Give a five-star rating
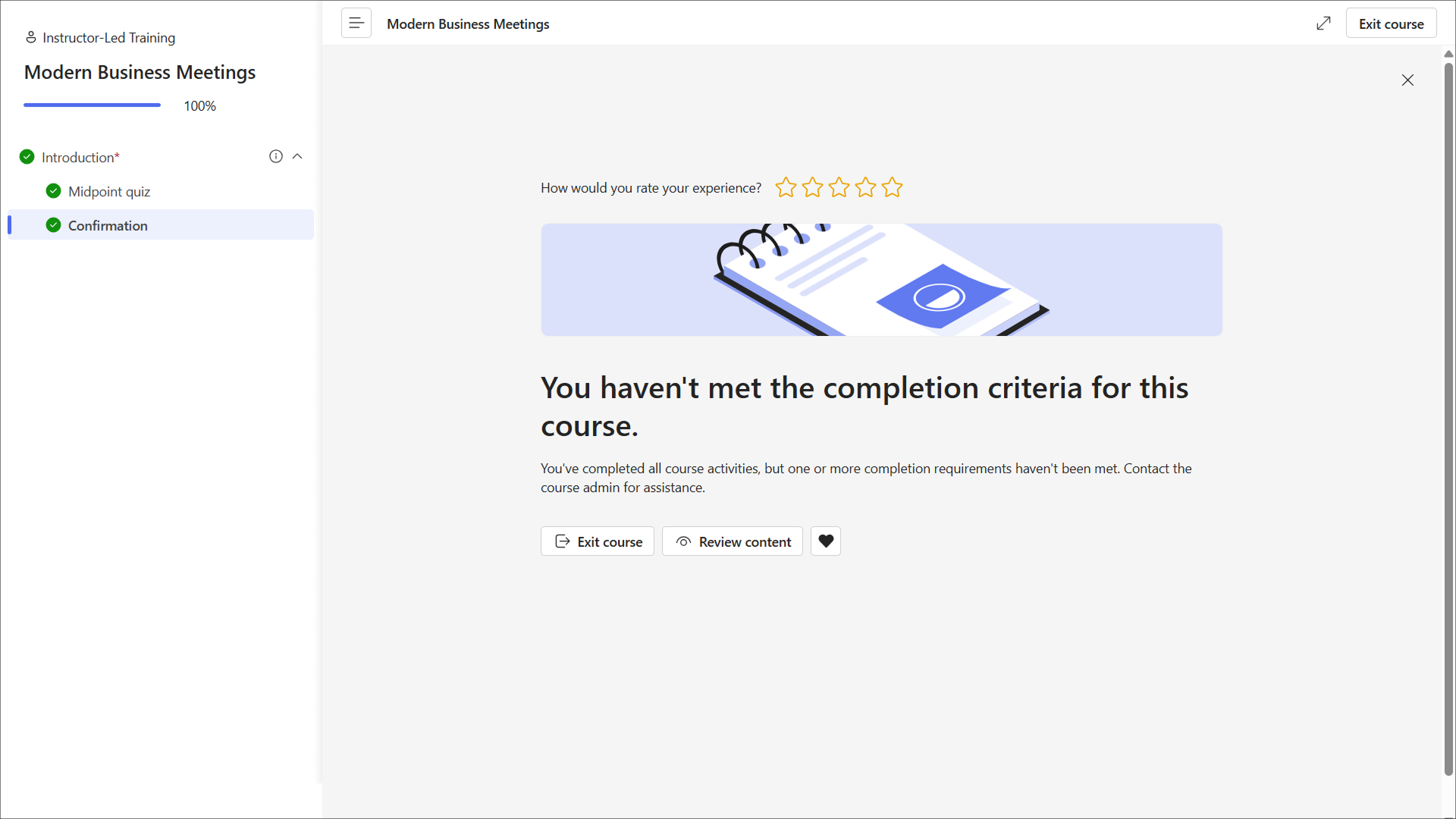Screen dimensions: 1456x819 (893, 187)
